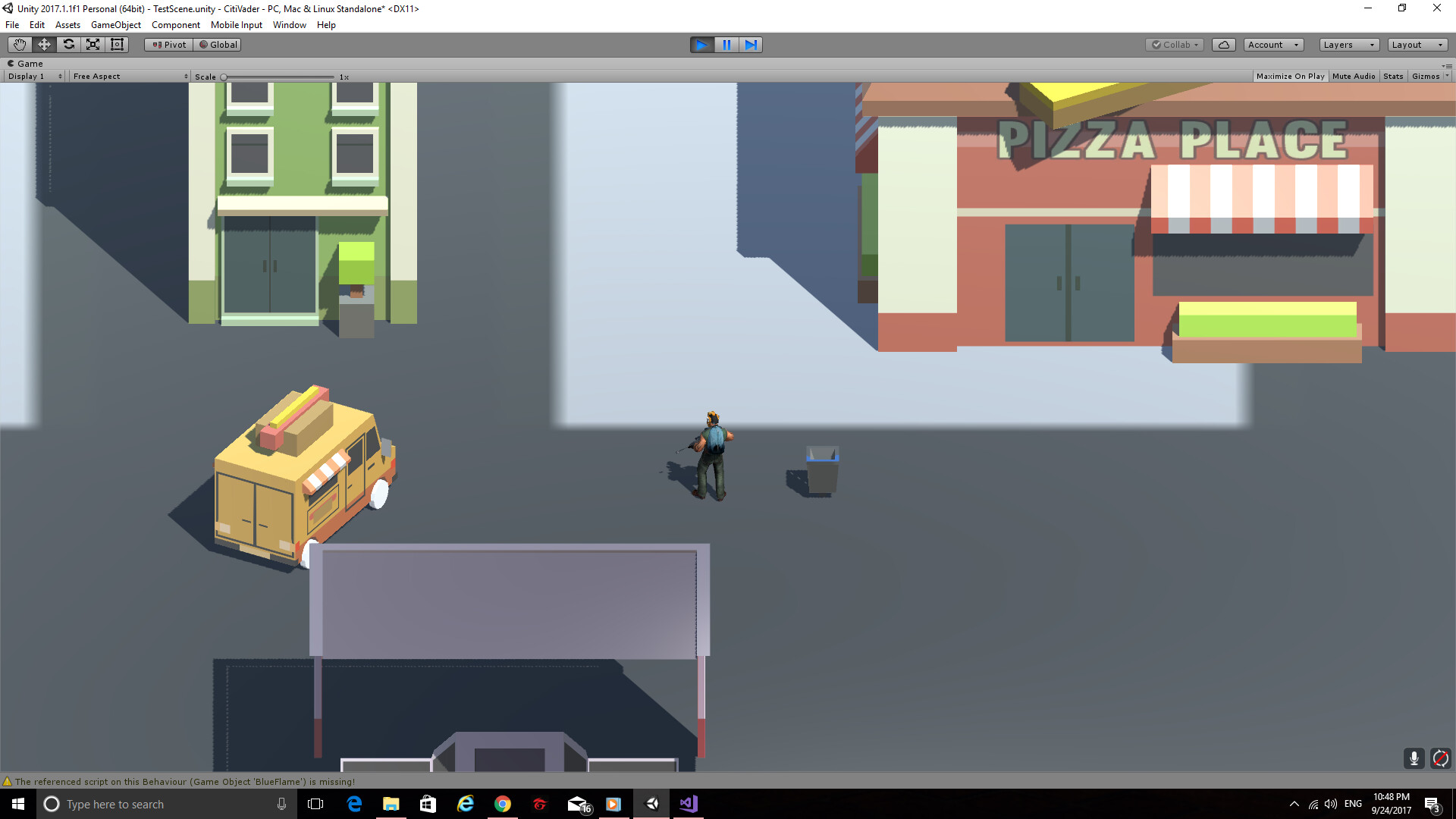
Task: Click the Scale slider handle
Action: [x=224, y=77]
